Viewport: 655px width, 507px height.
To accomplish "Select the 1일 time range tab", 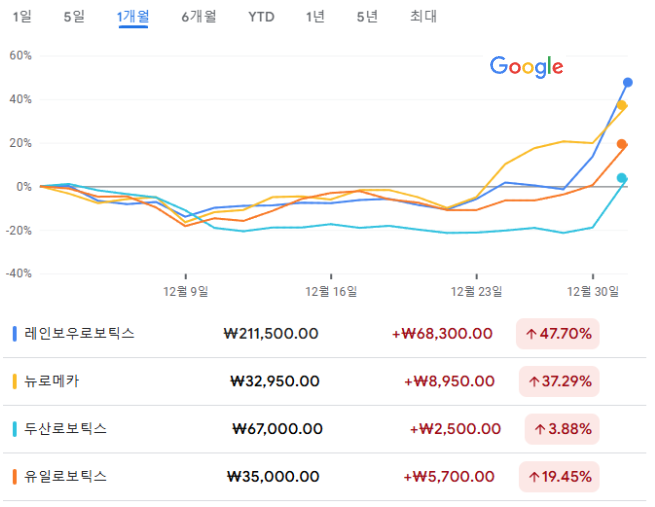I will tap(22, 17).
